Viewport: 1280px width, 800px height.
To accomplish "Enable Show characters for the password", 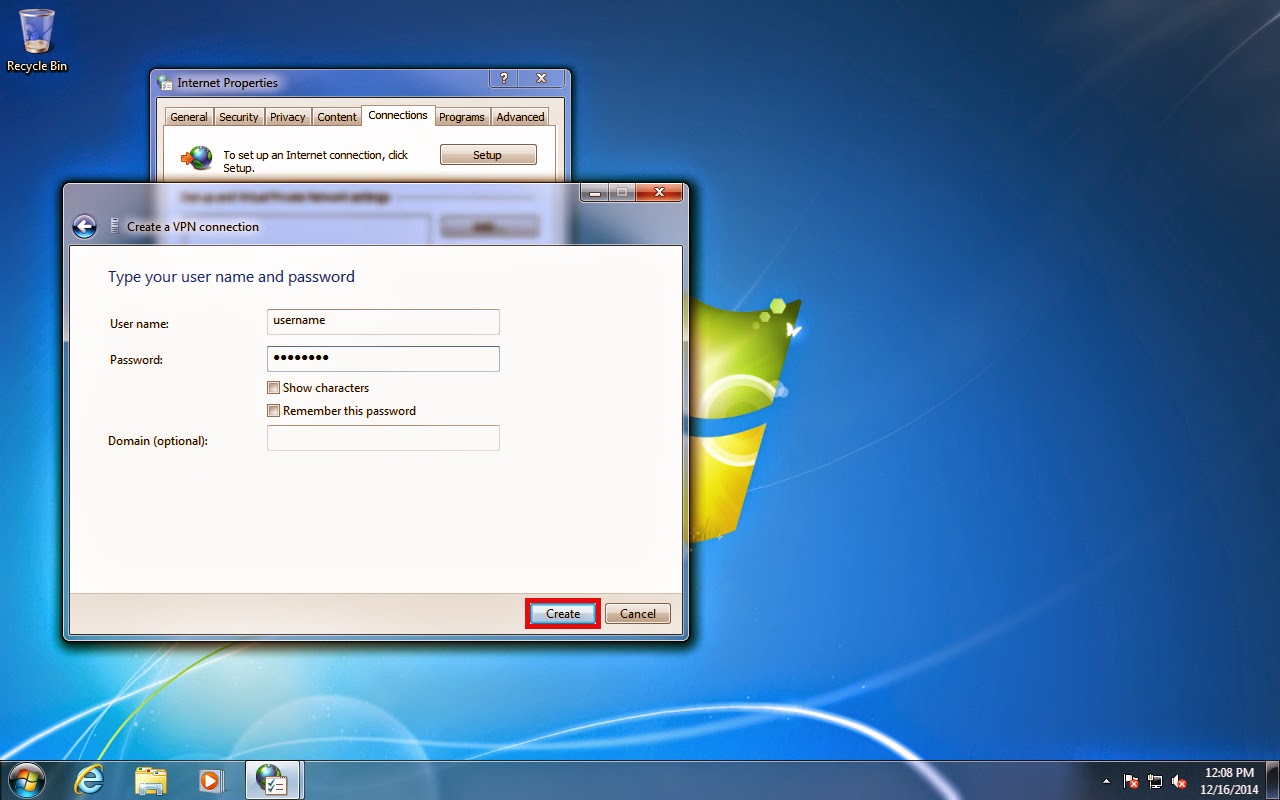I will (x=273, y=387).
